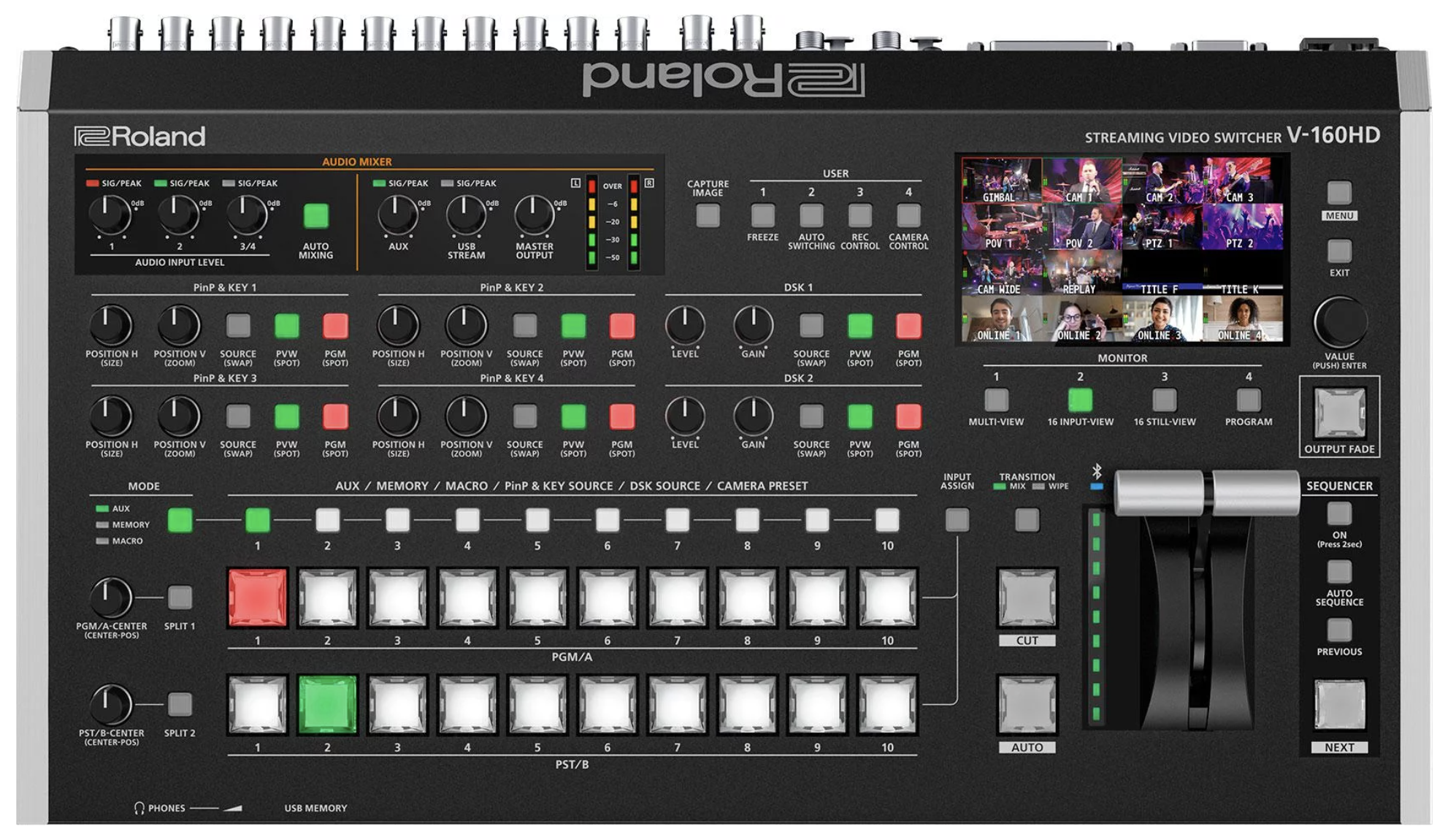Select PST/B cross-point button 6
Image resolution: width=1456 pixels, height=840 pixels.
pyautogui.click(x=608, y=705)
